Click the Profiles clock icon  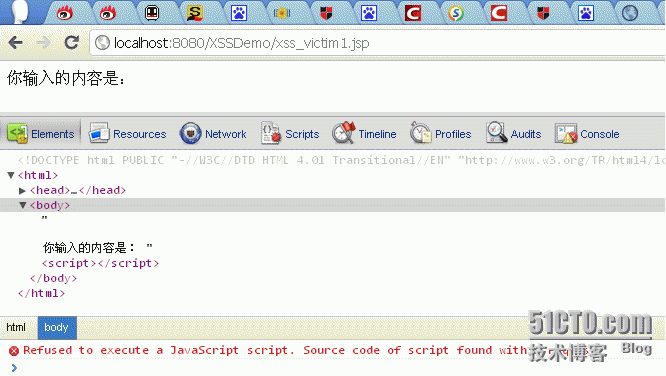(420, 133)
